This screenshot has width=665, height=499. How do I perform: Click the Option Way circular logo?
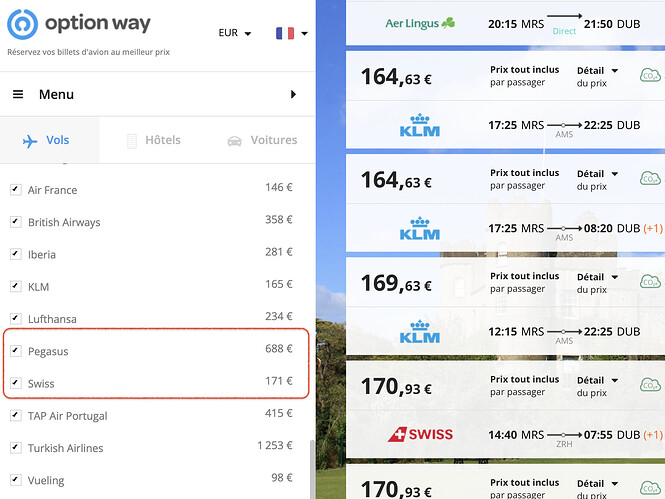tap(22, 24)
